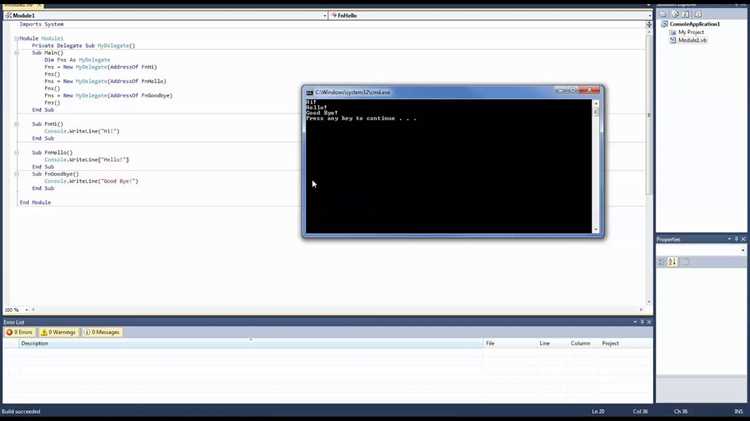Toggle the 0 Messages filter

tap(102, 332)
